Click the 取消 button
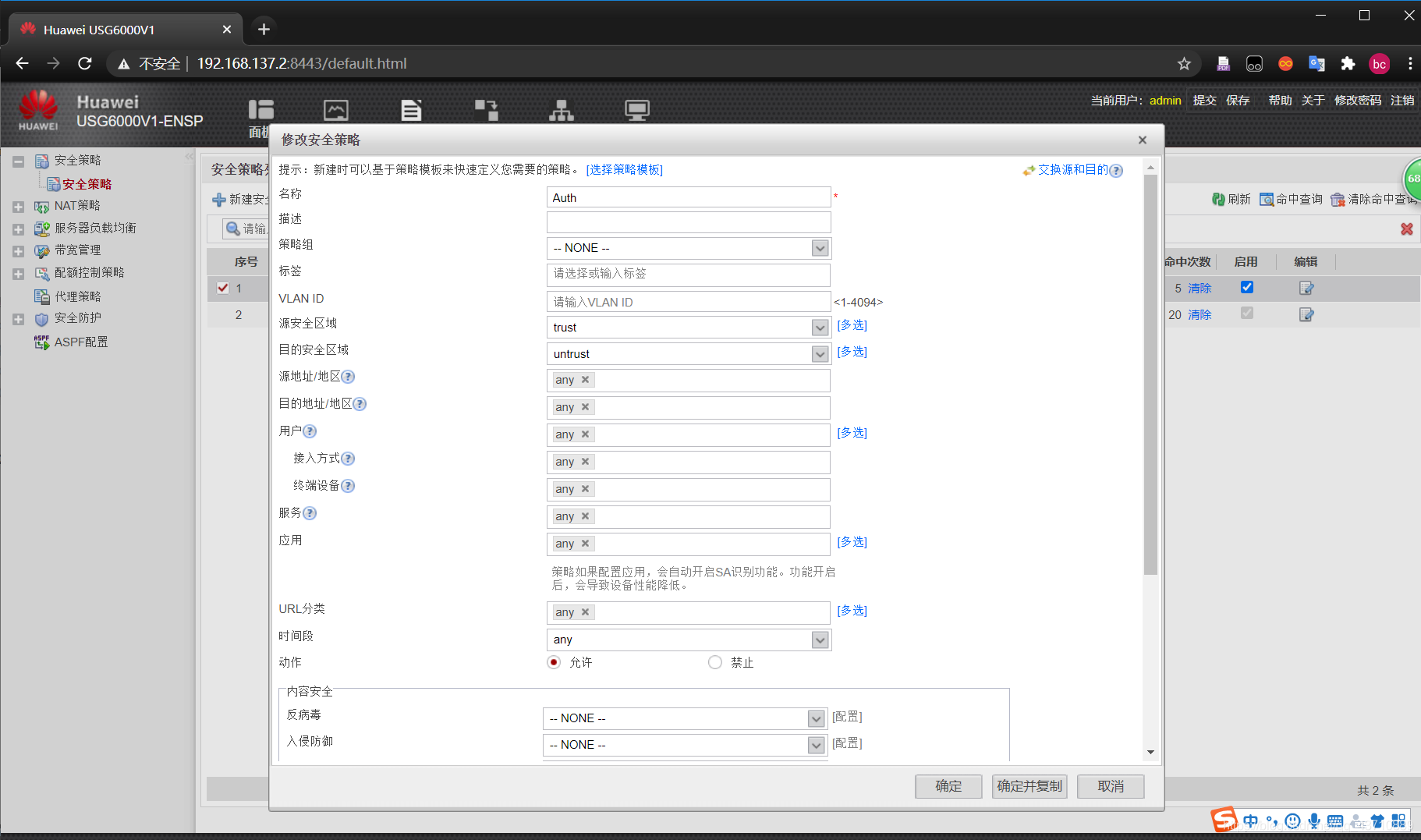 click(1111, 786)
